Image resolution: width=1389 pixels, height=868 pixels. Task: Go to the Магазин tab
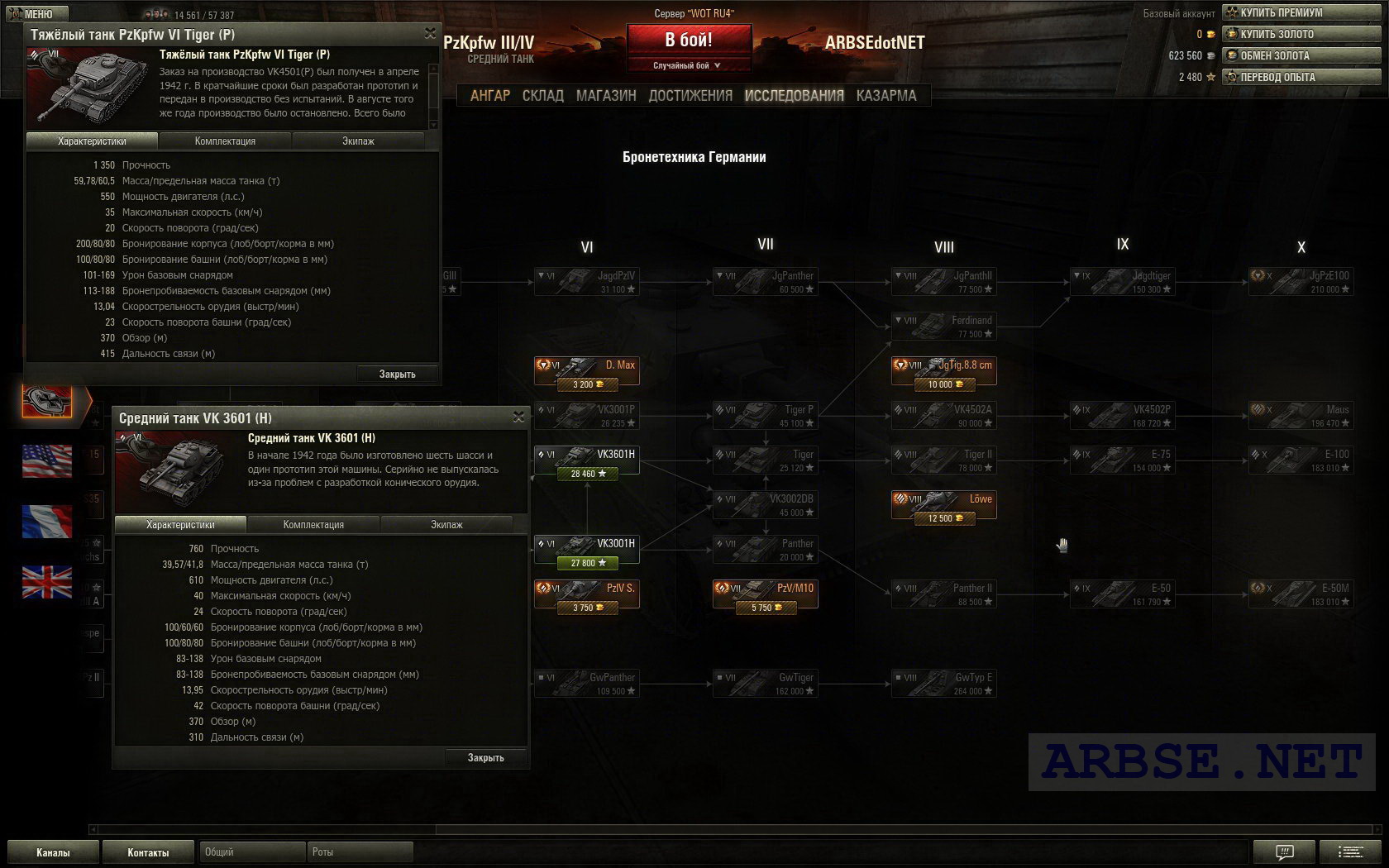pos(606,95)
